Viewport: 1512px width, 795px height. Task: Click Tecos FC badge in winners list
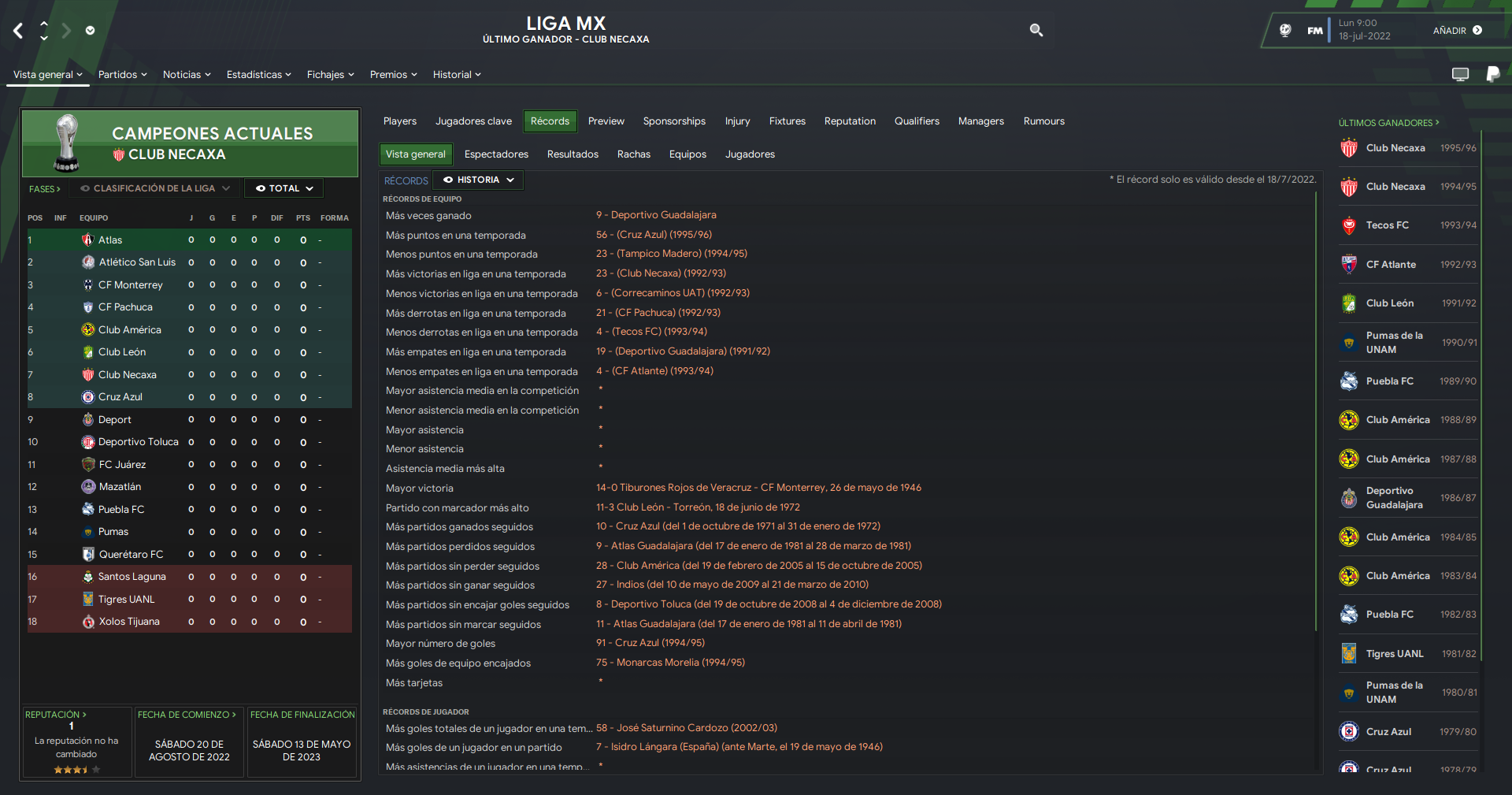point(1349,225)
